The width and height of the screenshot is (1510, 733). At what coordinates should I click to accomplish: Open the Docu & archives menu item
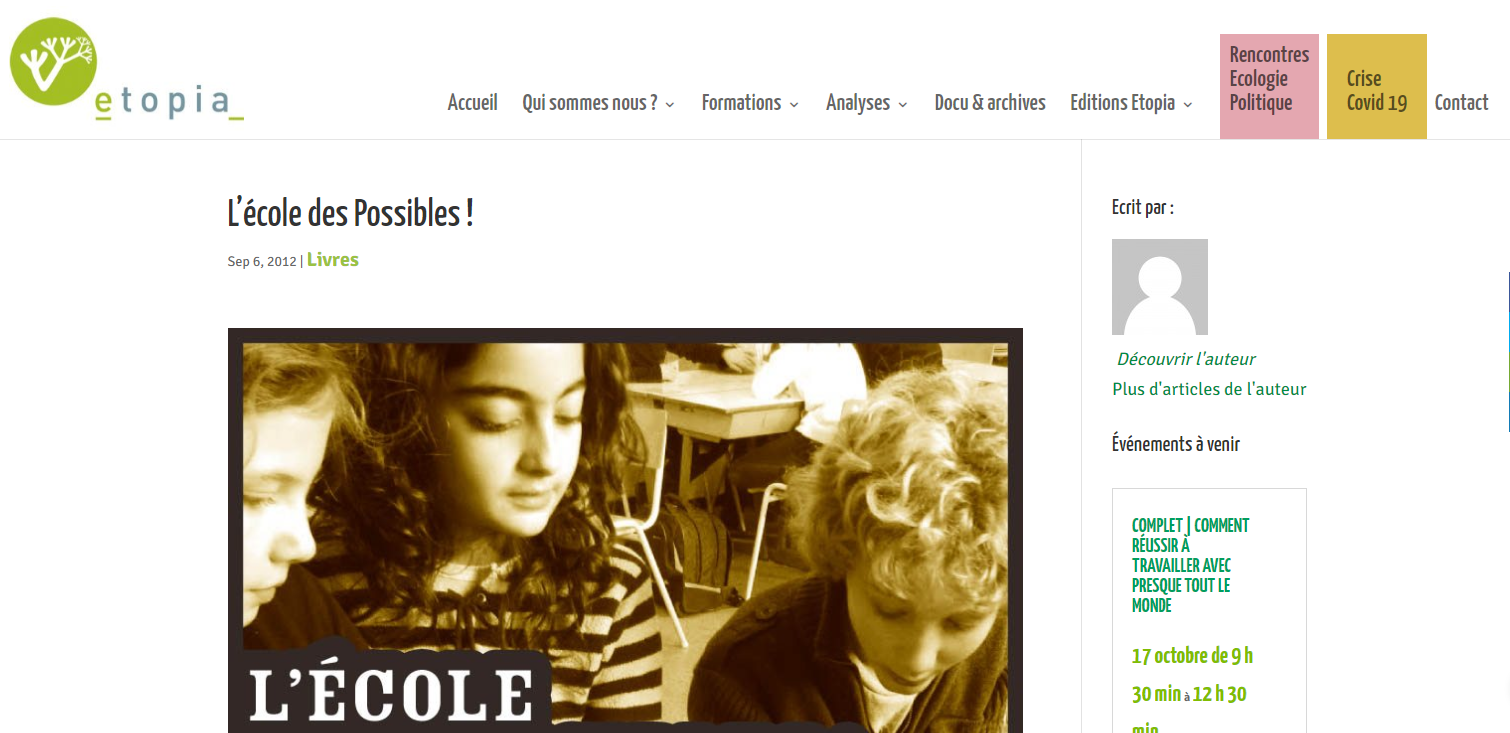990,102
